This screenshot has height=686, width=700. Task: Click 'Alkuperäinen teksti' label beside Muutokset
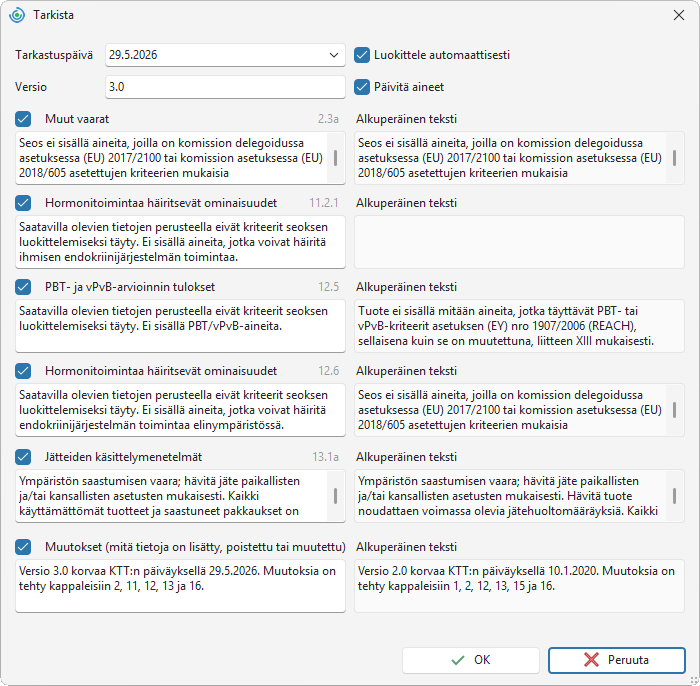click(x=406, y=547)
